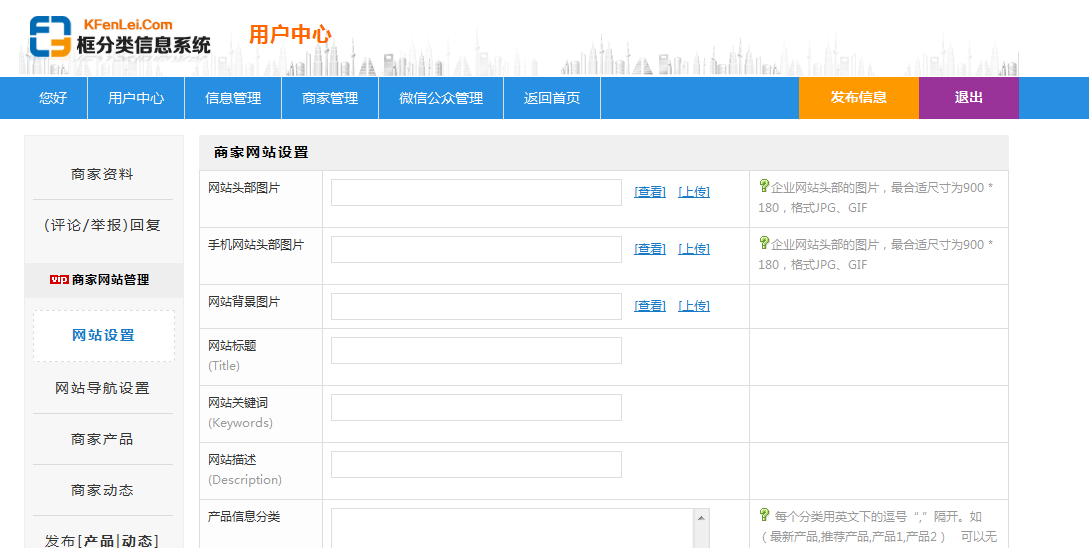Click 上传 link for 网站背景图片
Screen dimensions: 1089x548
click(694, 306)
